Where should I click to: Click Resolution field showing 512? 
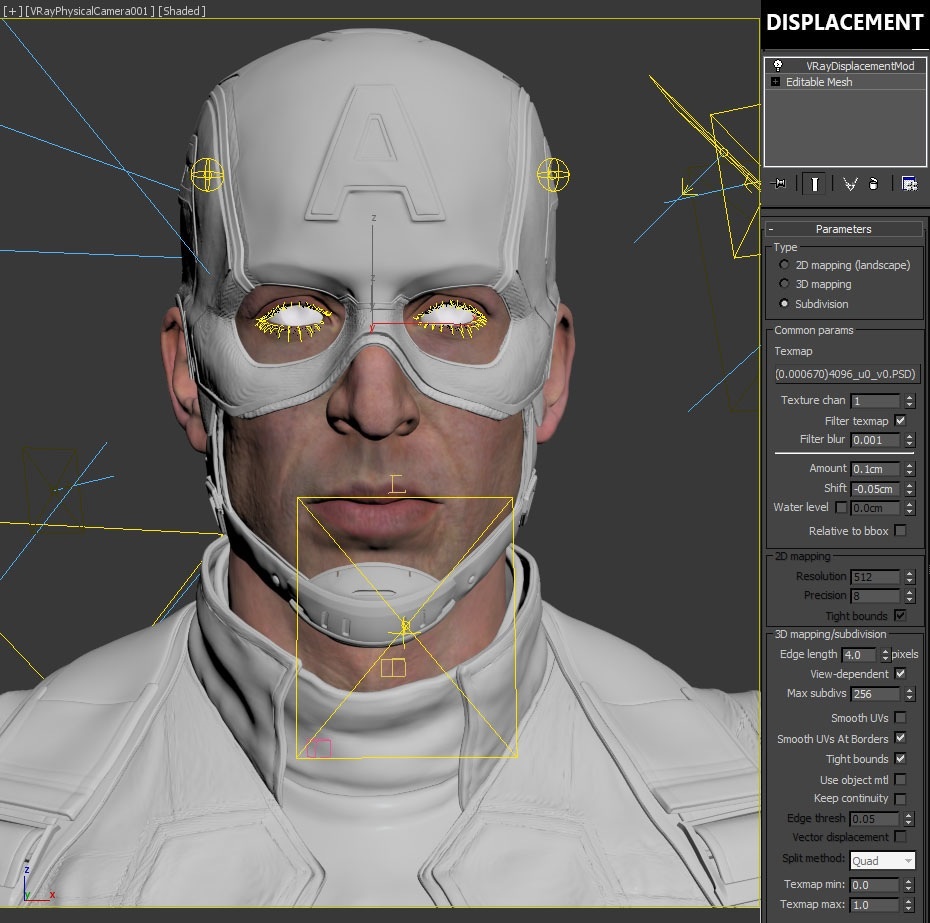(x=875, y=577)
